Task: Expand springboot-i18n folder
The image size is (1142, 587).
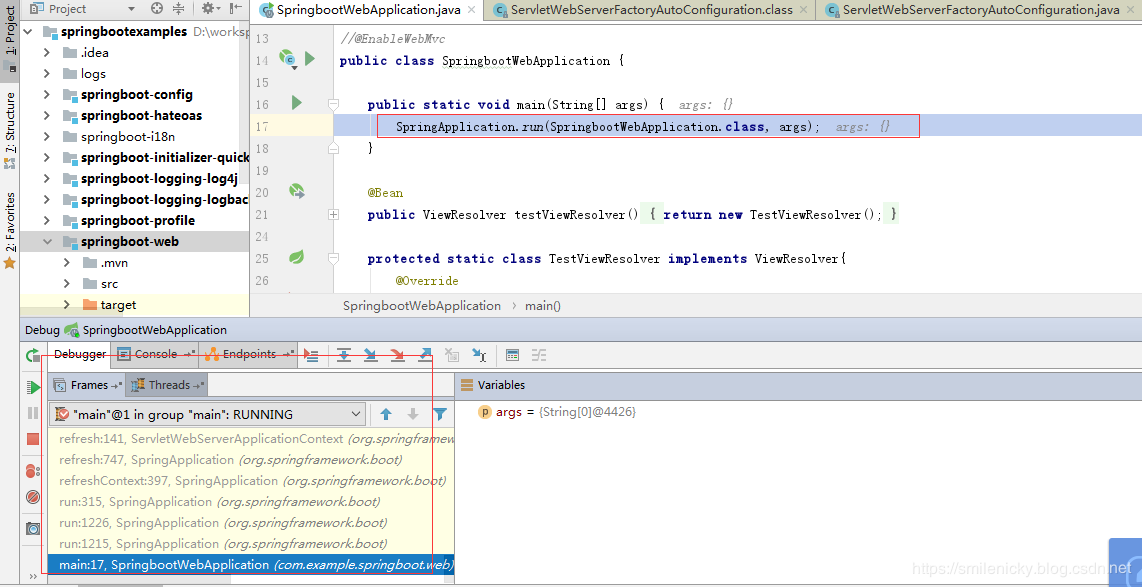Action: coord(47,136)
